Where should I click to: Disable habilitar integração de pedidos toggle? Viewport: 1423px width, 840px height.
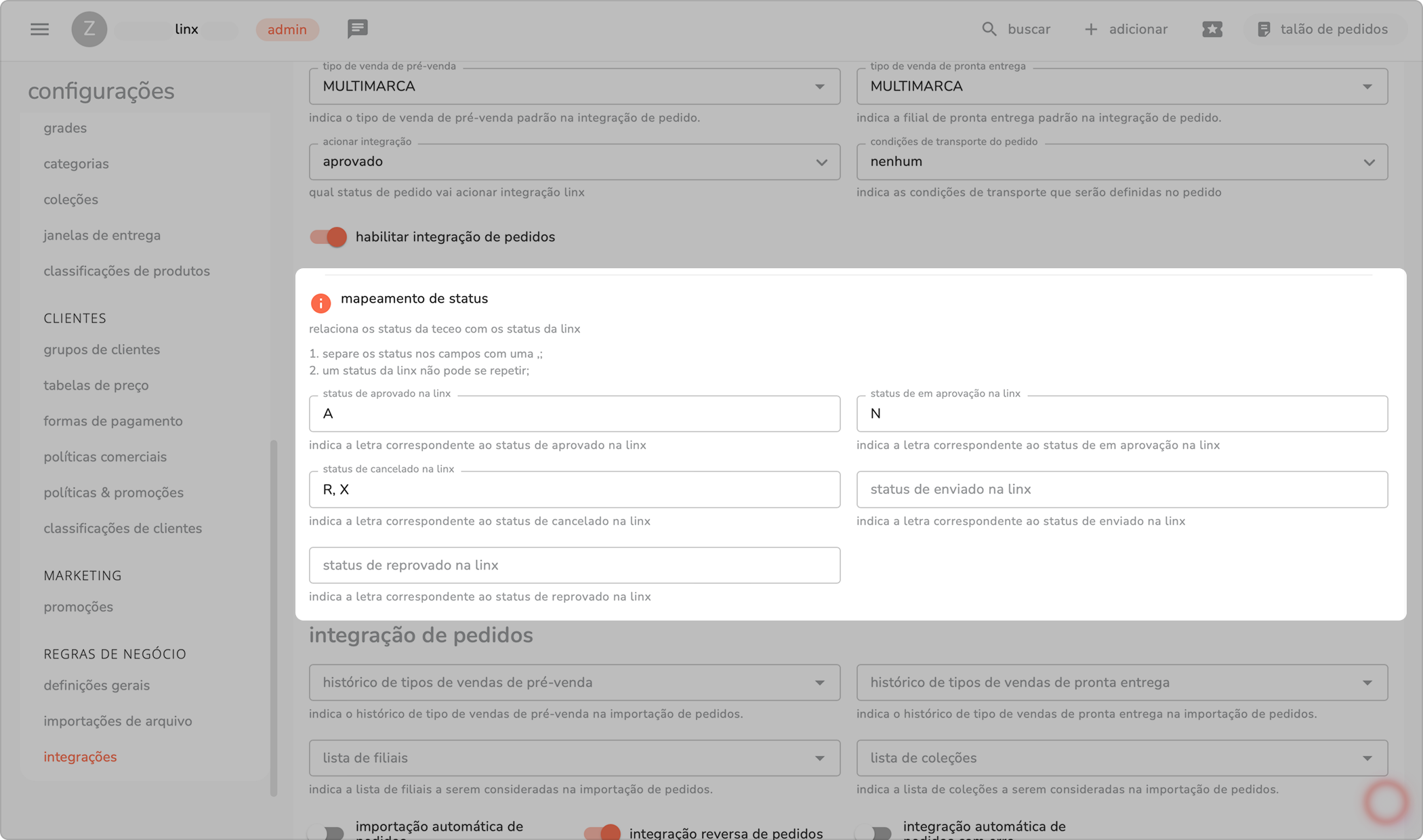coord(329,237)
